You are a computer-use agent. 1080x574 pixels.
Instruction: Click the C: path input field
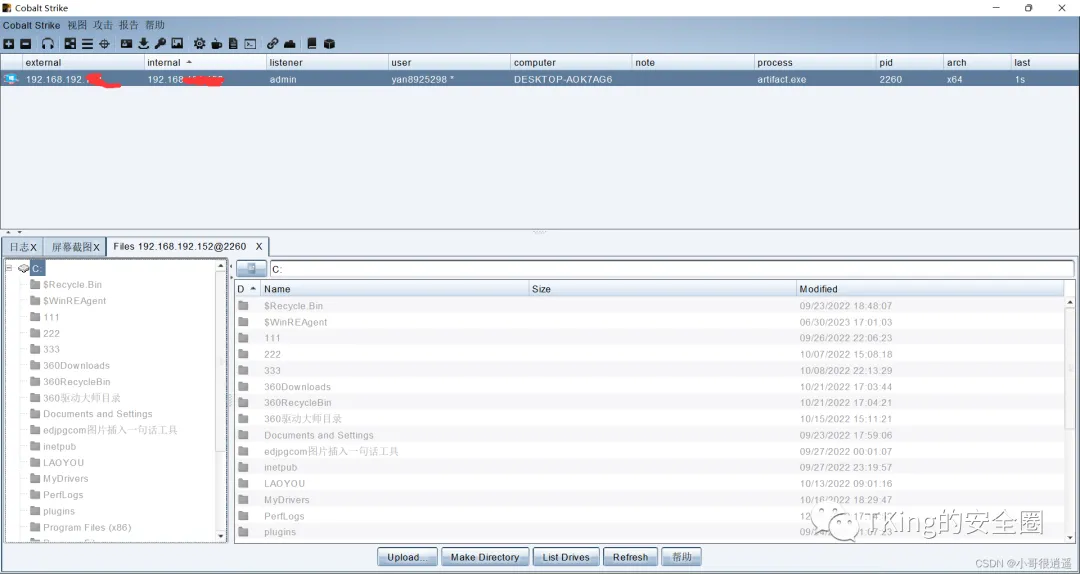point(671,269)
